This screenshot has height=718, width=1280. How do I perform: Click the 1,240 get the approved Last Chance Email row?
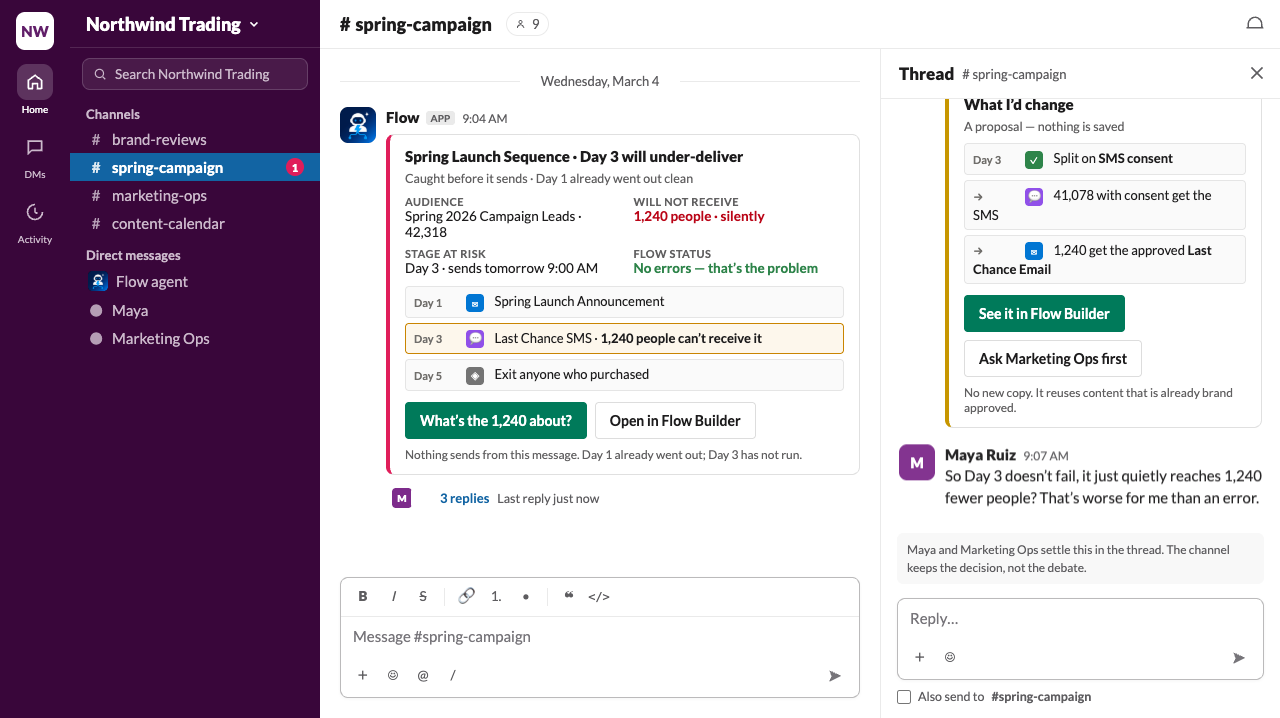(x=1105, y=259)
